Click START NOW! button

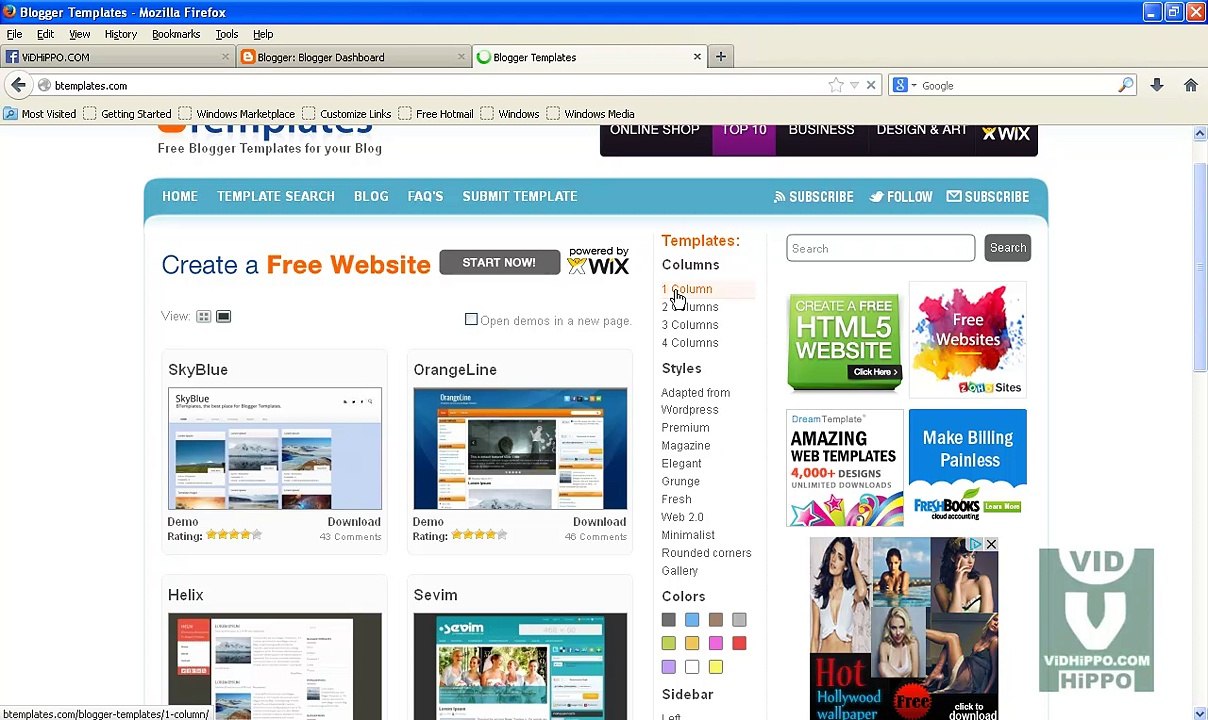click(499, 263)
